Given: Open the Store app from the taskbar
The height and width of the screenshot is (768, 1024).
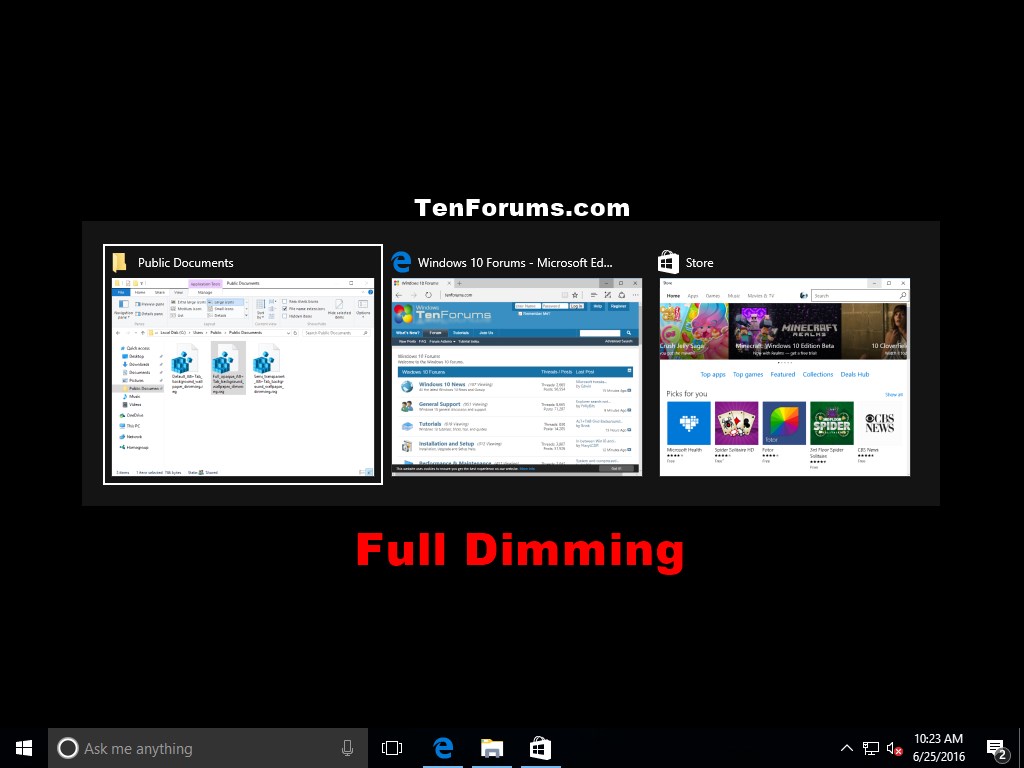Looking at the screenshot, I should click(541, 748).
